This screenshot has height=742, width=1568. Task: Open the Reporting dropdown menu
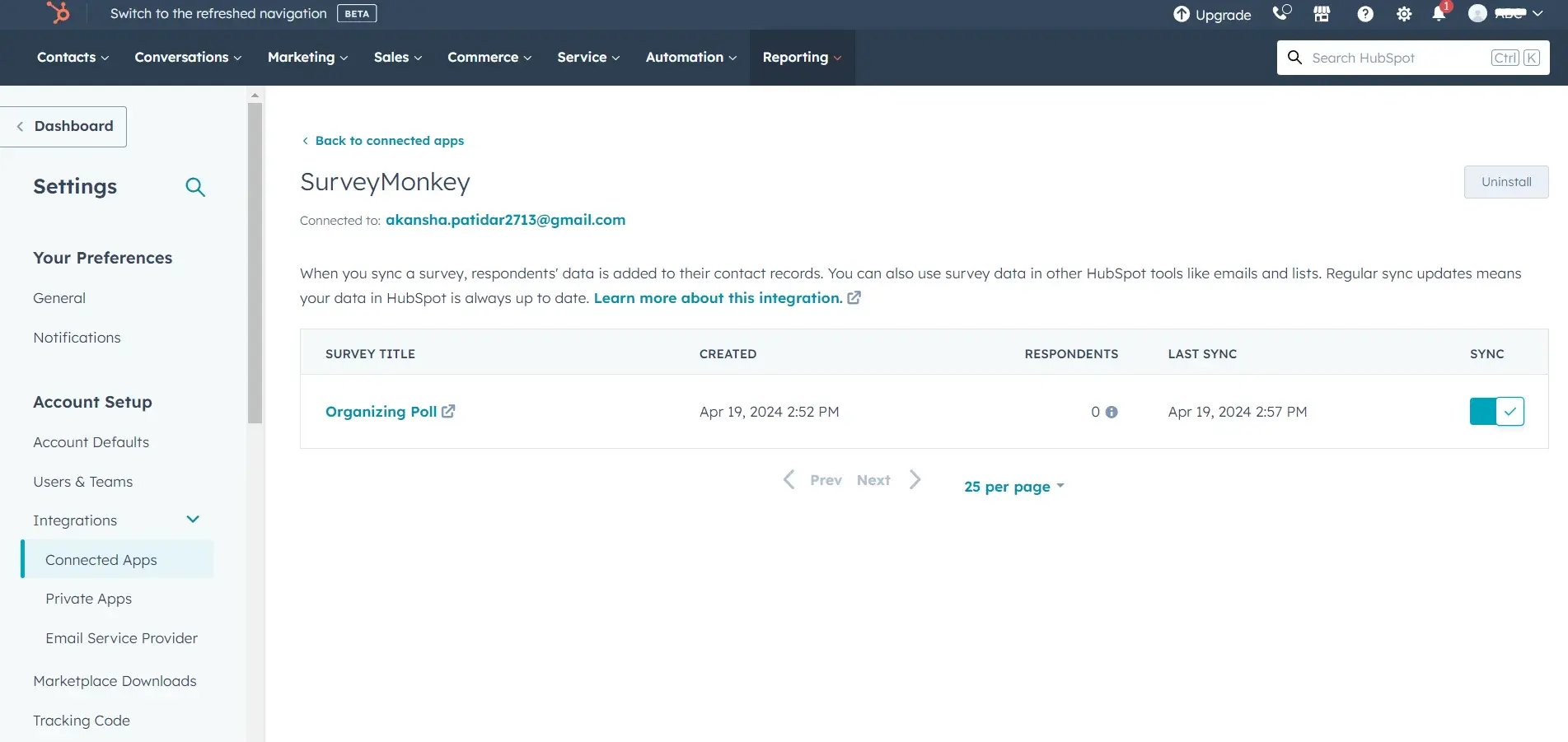pyautogui.click(x=802, y=57)
